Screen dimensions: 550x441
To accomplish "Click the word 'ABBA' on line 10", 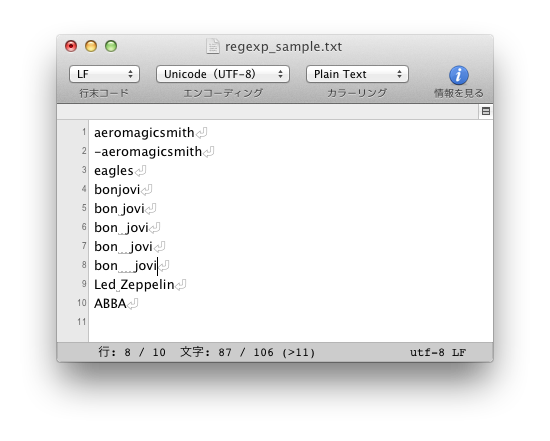I will tap(110, 303).
